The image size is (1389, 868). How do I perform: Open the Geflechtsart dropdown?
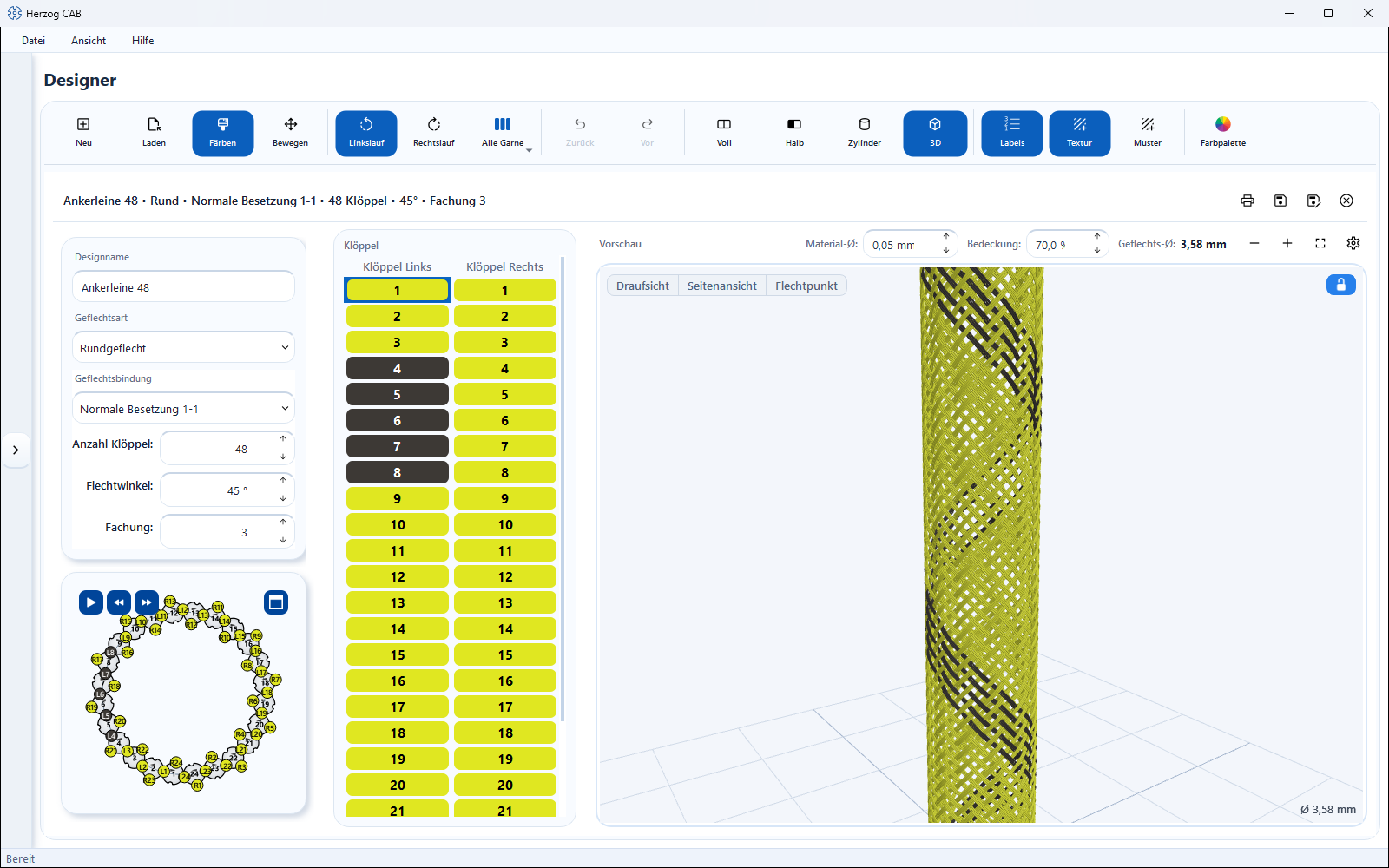(183, 347)
